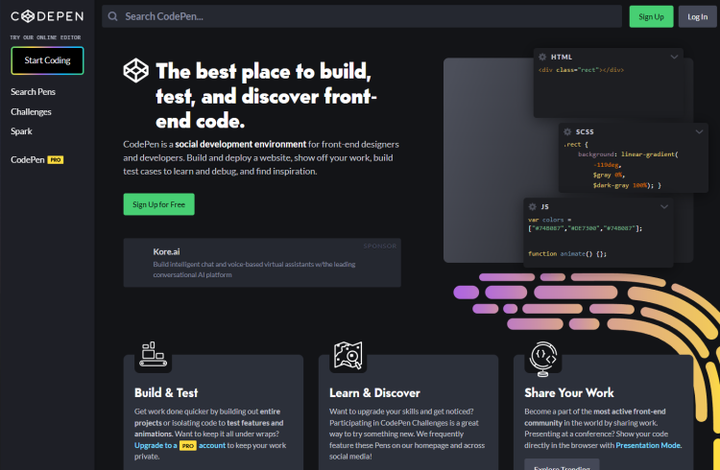Click the Learn & Discover heading

375,393
